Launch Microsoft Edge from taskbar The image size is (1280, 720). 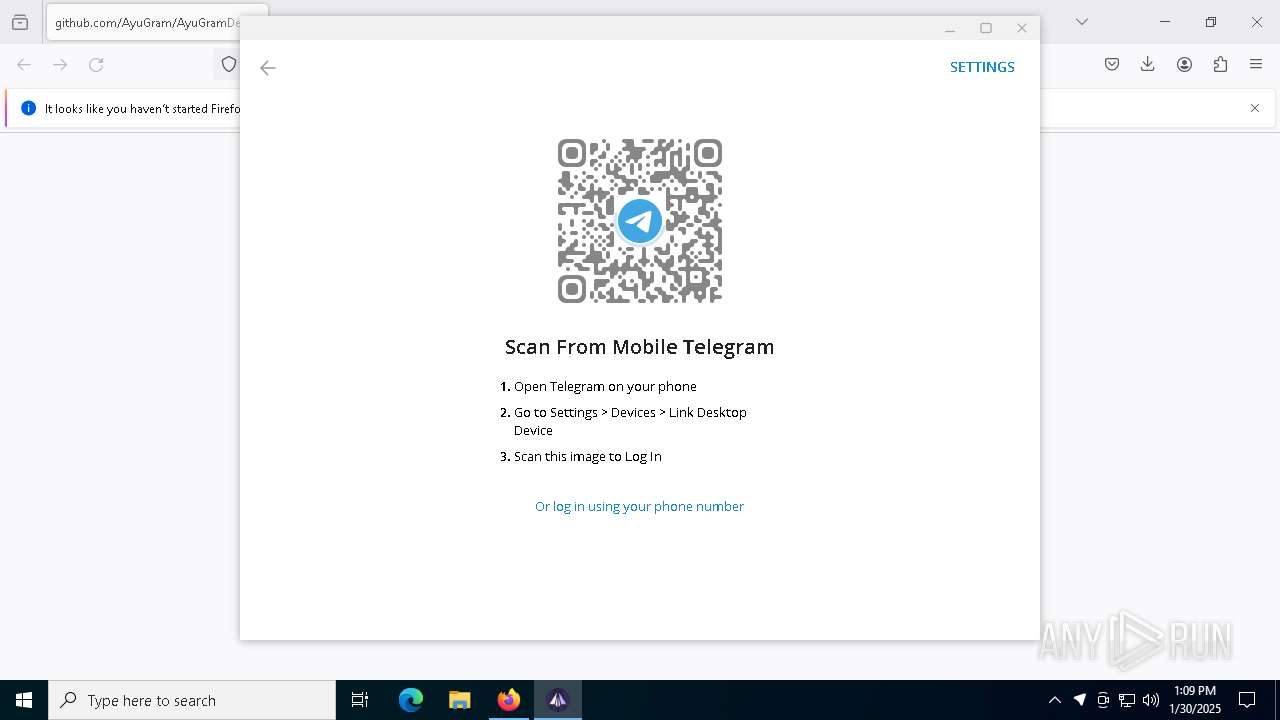coord(411,700)
